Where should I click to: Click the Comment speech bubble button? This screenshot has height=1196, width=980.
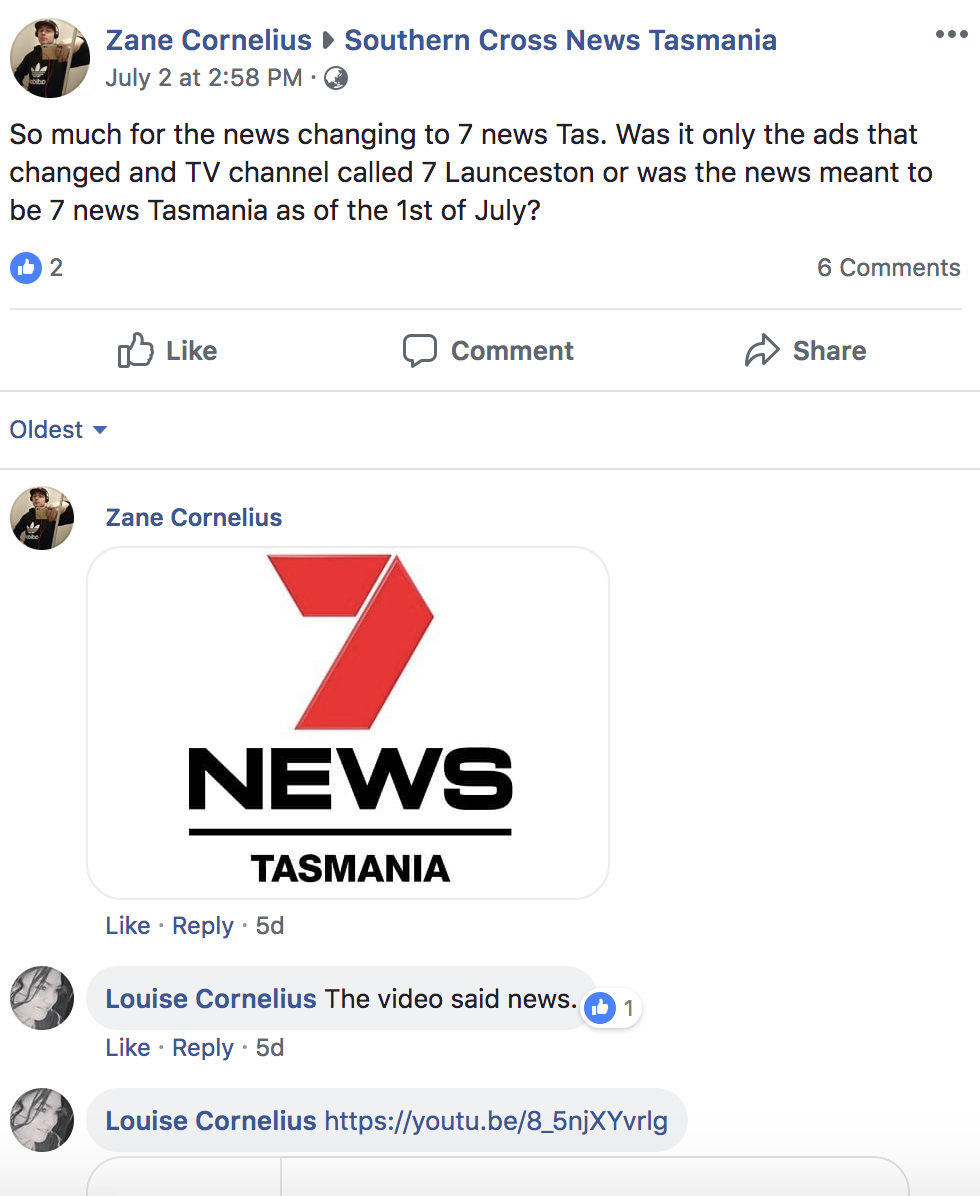tap(488, 351)
